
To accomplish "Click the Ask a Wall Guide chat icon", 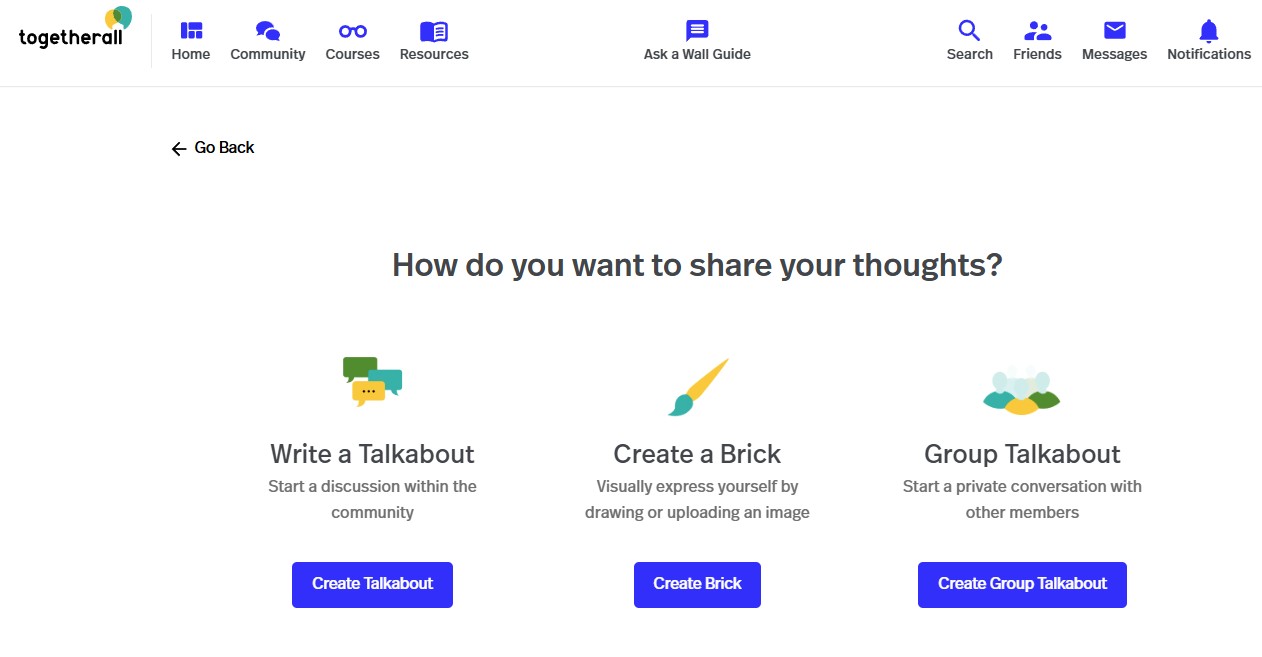I will 696,30.
